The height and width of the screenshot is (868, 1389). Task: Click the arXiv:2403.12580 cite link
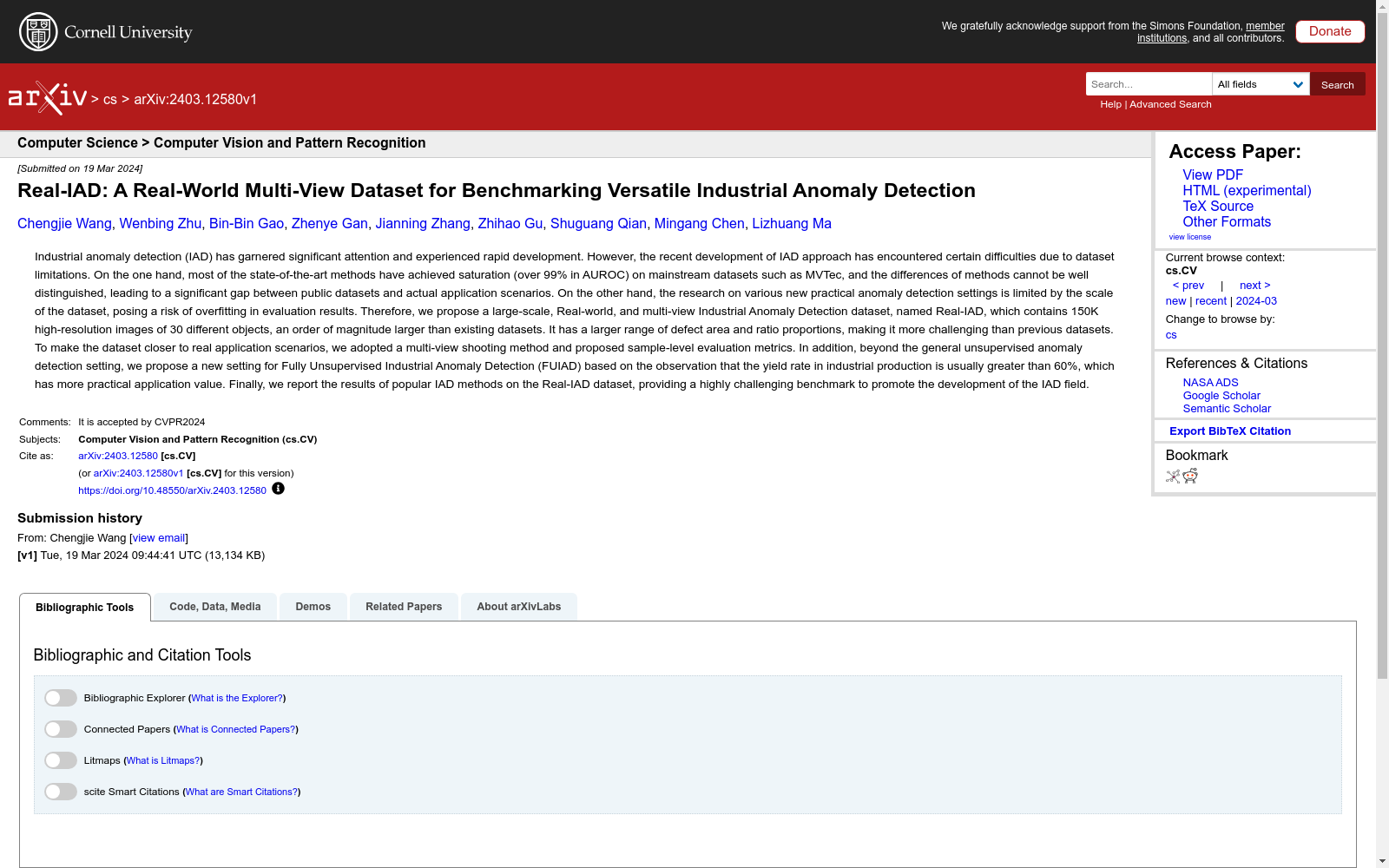tap(118, 456)
